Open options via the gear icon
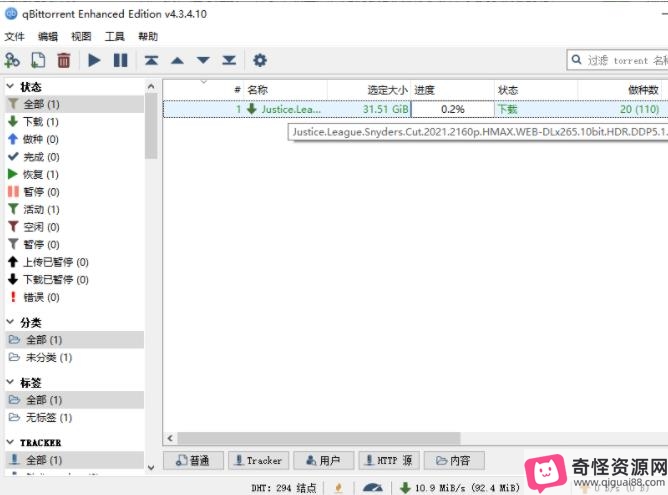The height and width of the screenshot is (495, 668). pyautogui.click(x=260, y=60)
